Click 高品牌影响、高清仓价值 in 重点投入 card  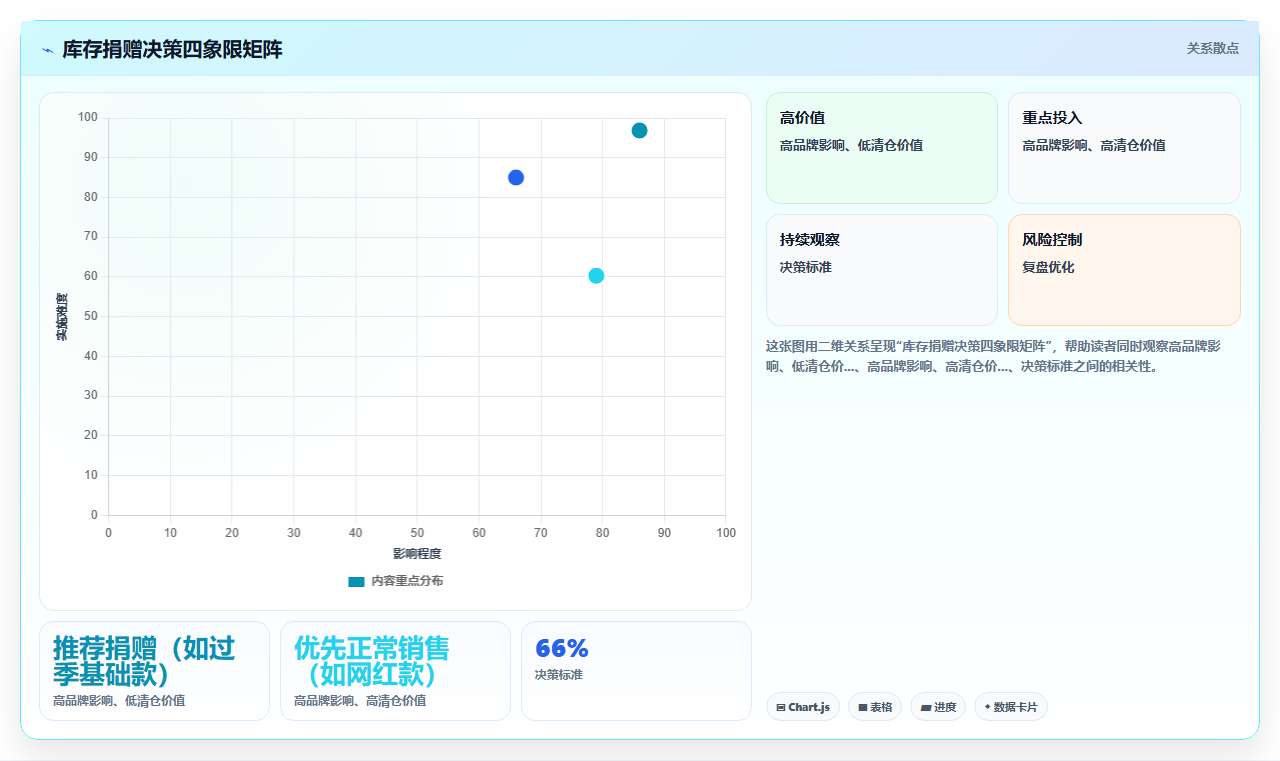coord(1094,146)
